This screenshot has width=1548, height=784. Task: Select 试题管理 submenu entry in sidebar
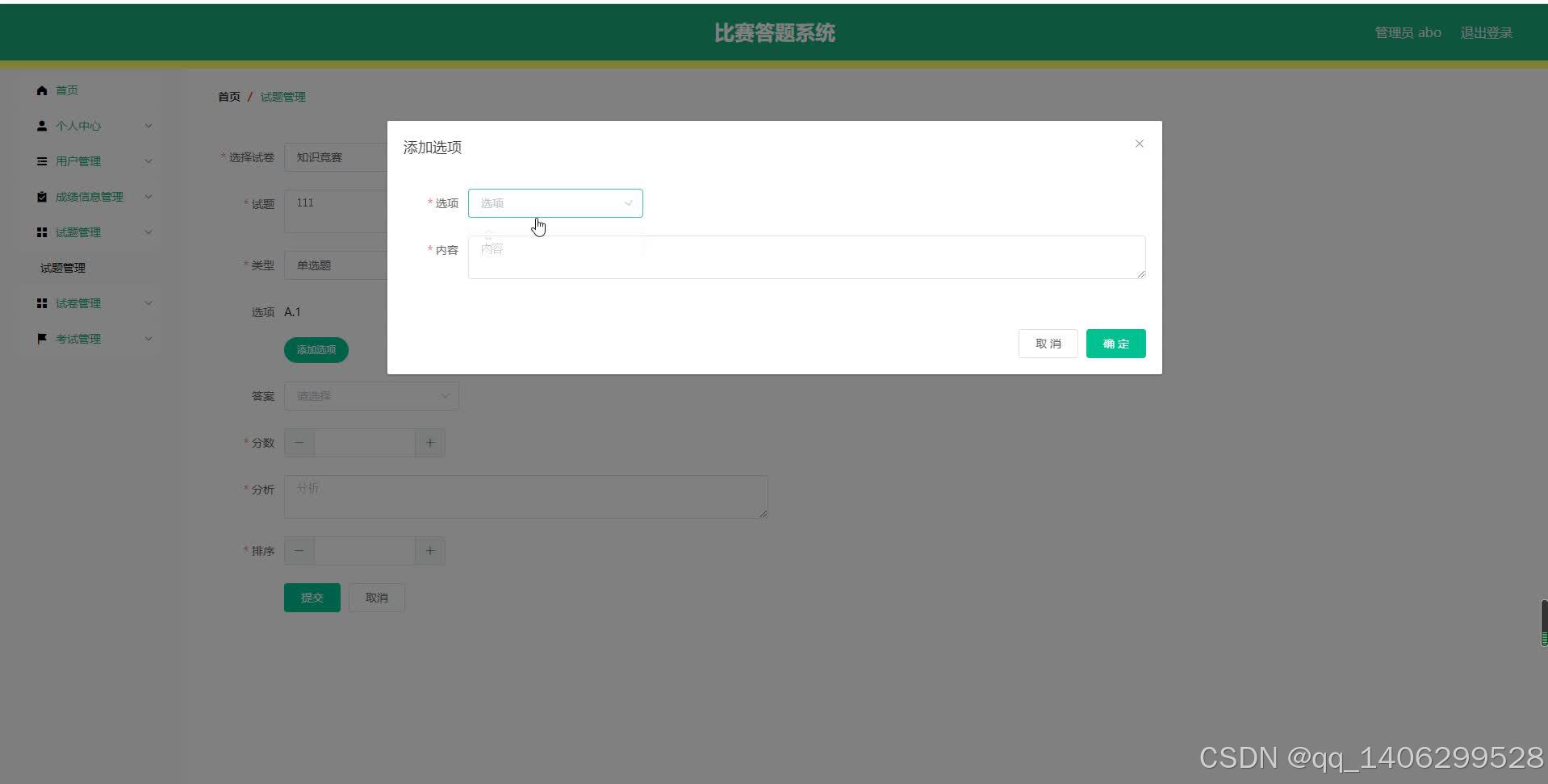62,267
